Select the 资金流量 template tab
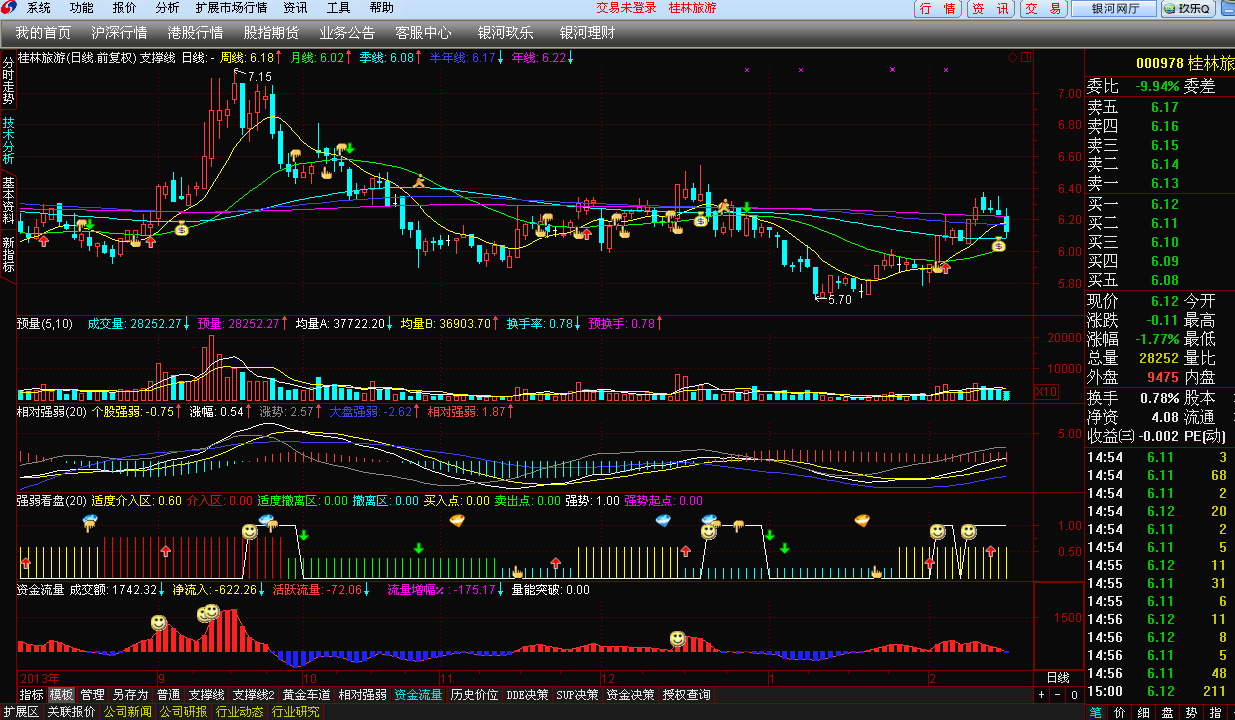This screenshot has height=720, width=1235. [x=418, y=694]
